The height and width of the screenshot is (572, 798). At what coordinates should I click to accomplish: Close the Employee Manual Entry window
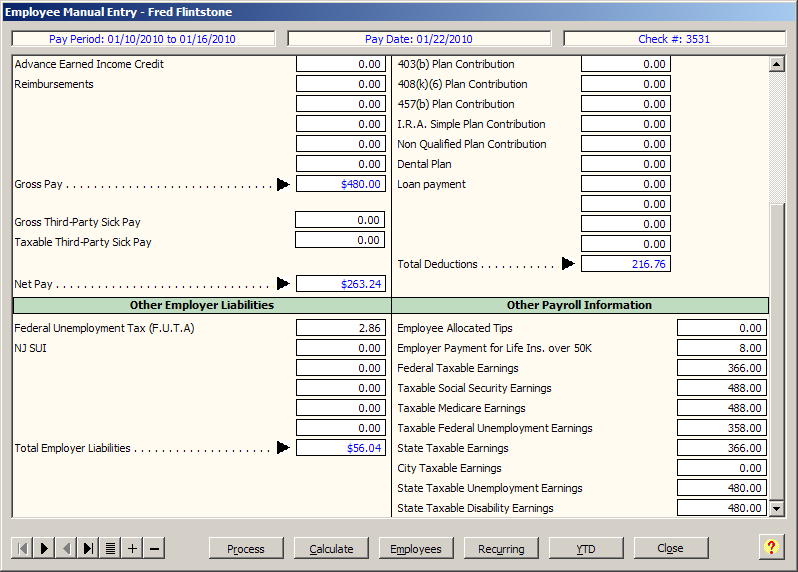tap(671, 548)
